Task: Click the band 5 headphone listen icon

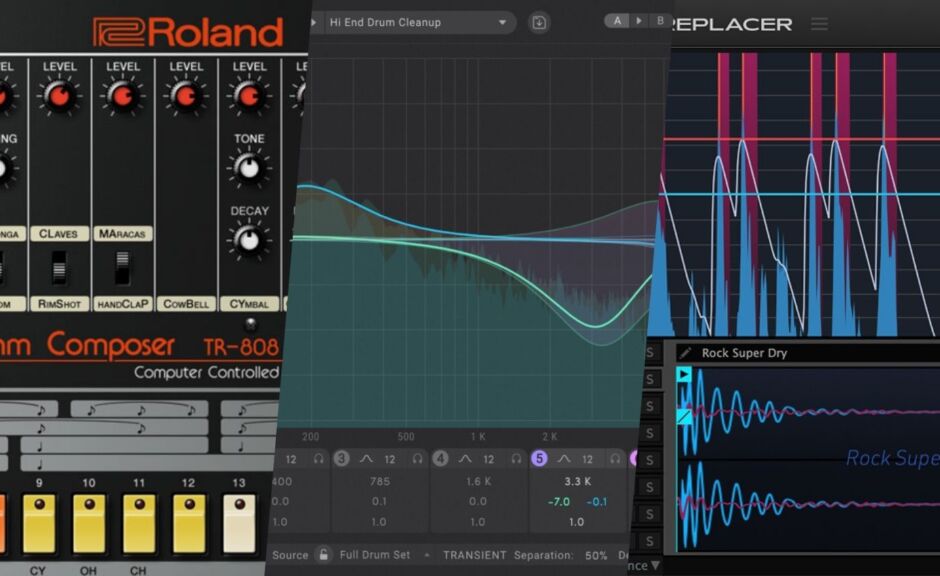Action: pyautogui.click(x=615, y=459)
